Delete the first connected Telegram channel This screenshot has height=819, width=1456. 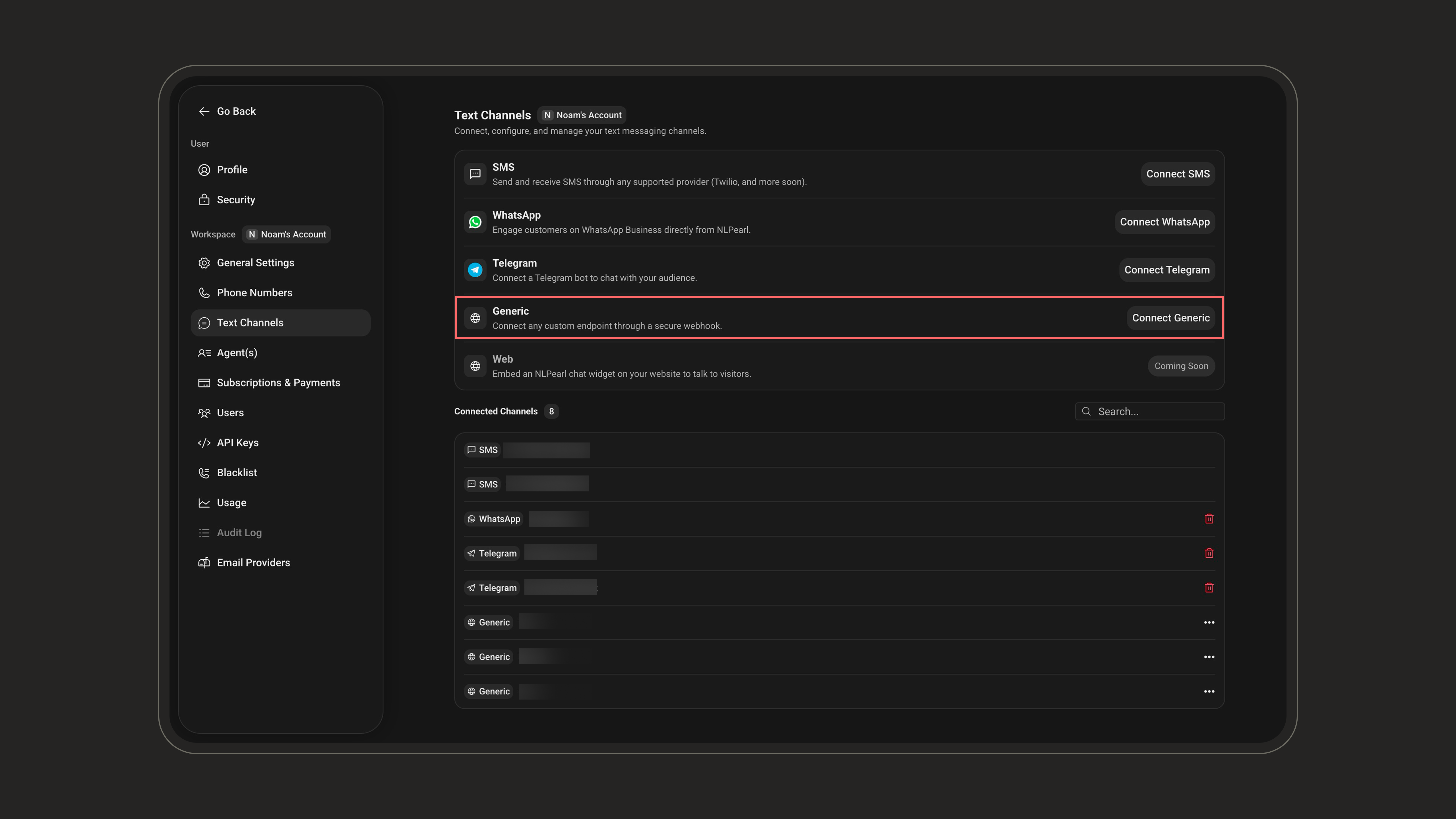(x=1209, y=553)
